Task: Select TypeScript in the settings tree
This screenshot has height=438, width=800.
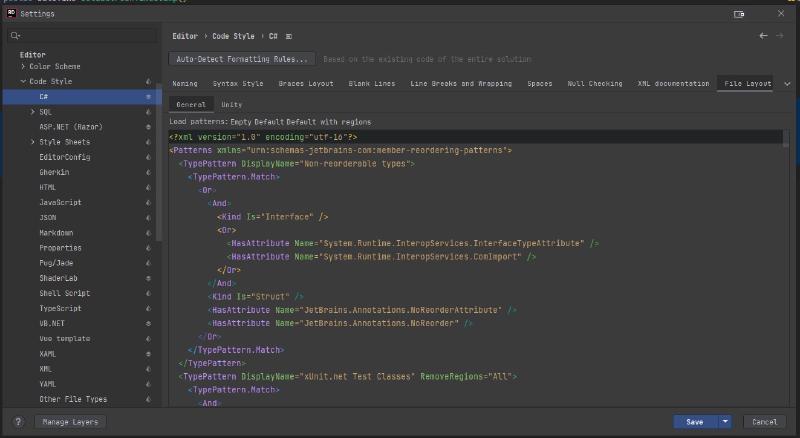Action: click(x=60, y=309)
